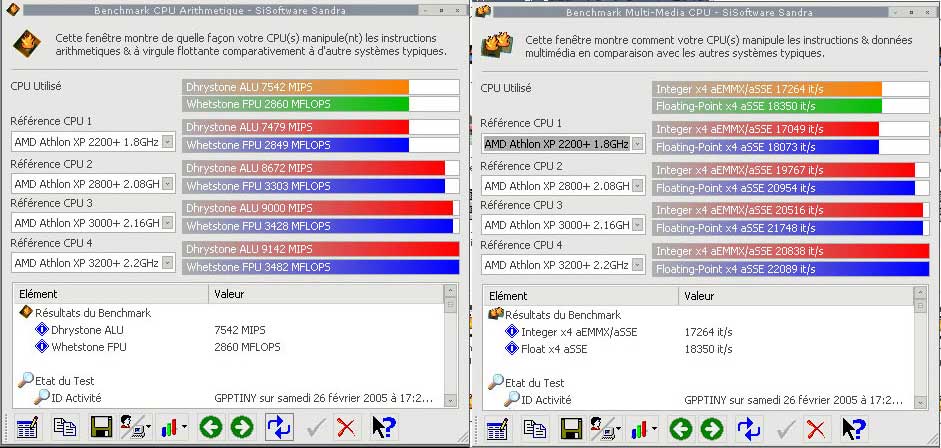The height and width of the screenshot is (448, 941).
Task: Click 7542 MIPS value in results list
Action: click(x=239, y=330)
